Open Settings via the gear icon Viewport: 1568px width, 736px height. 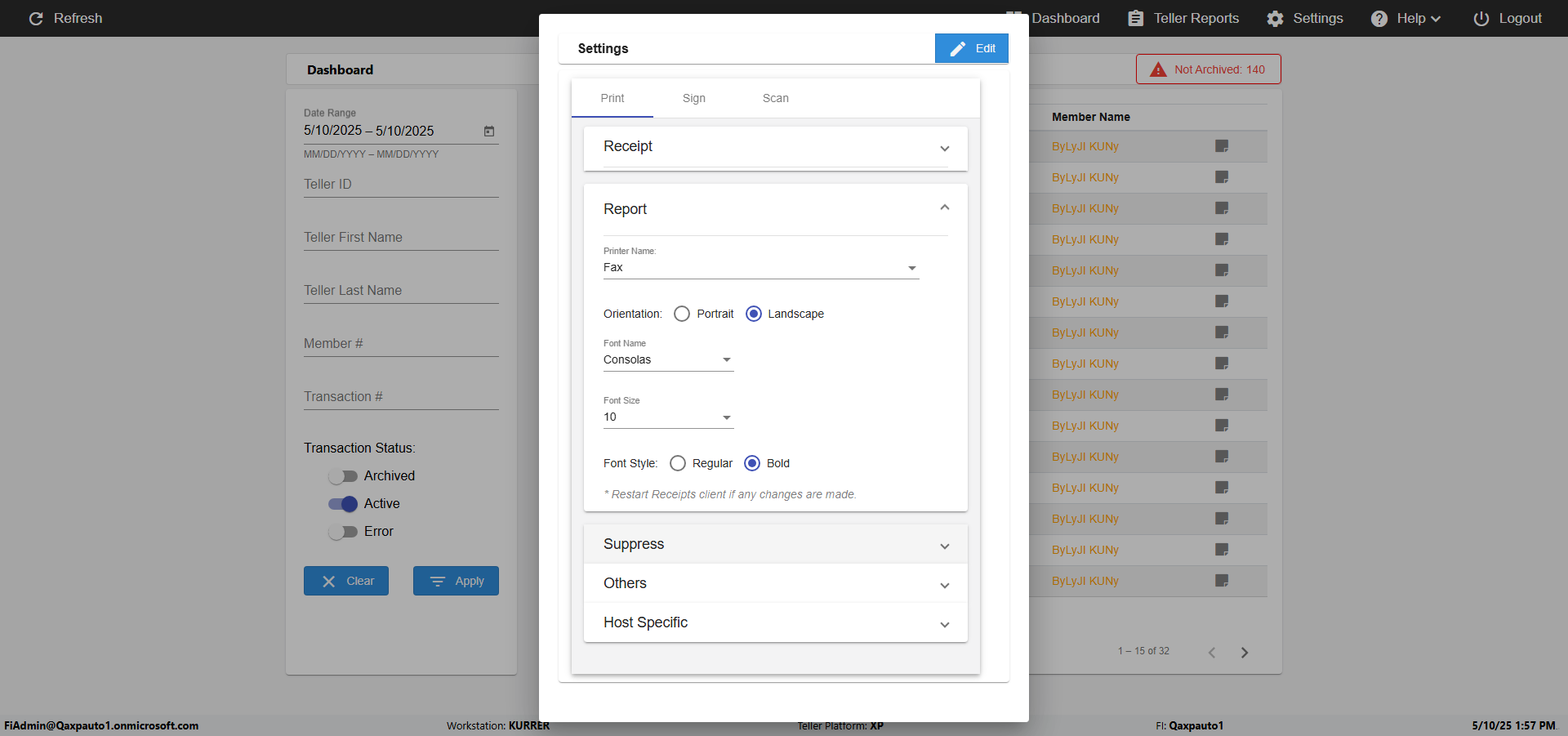pos(1275,18)
